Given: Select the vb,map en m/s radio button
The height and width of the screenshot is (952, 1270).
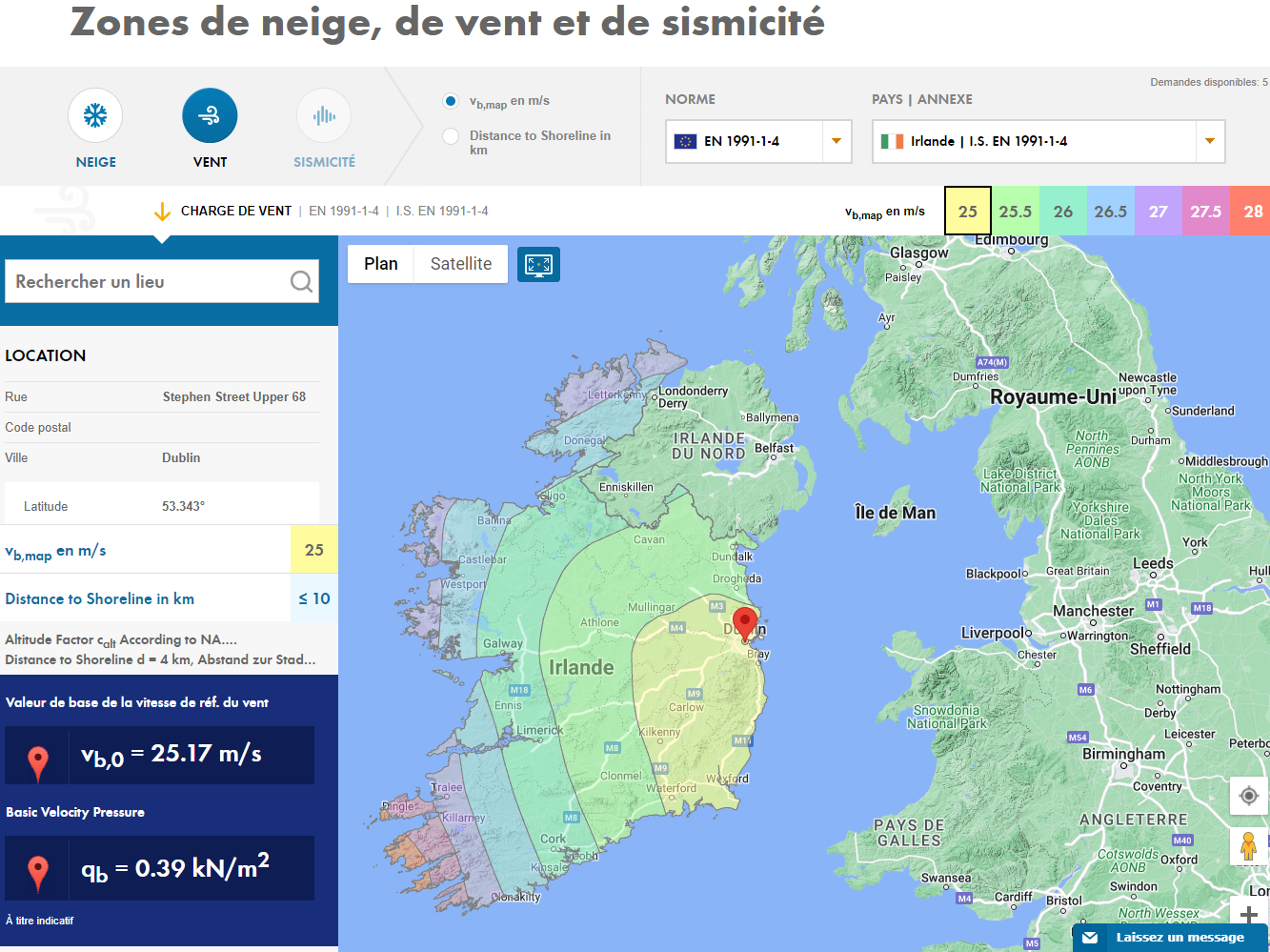Looking at the screenshot, I should 450,100.
